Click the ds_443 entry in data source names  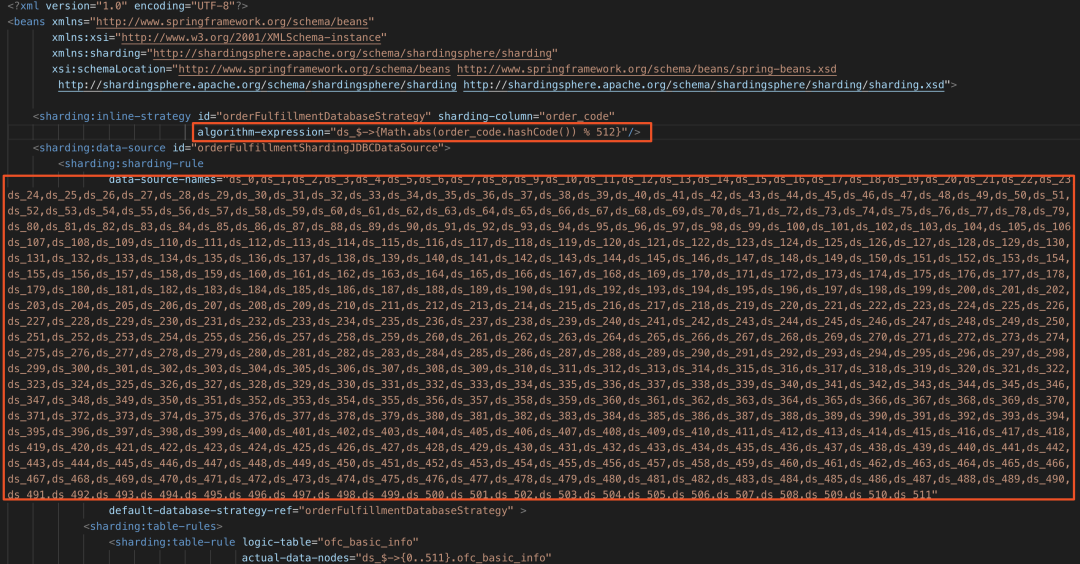[27, 463]
